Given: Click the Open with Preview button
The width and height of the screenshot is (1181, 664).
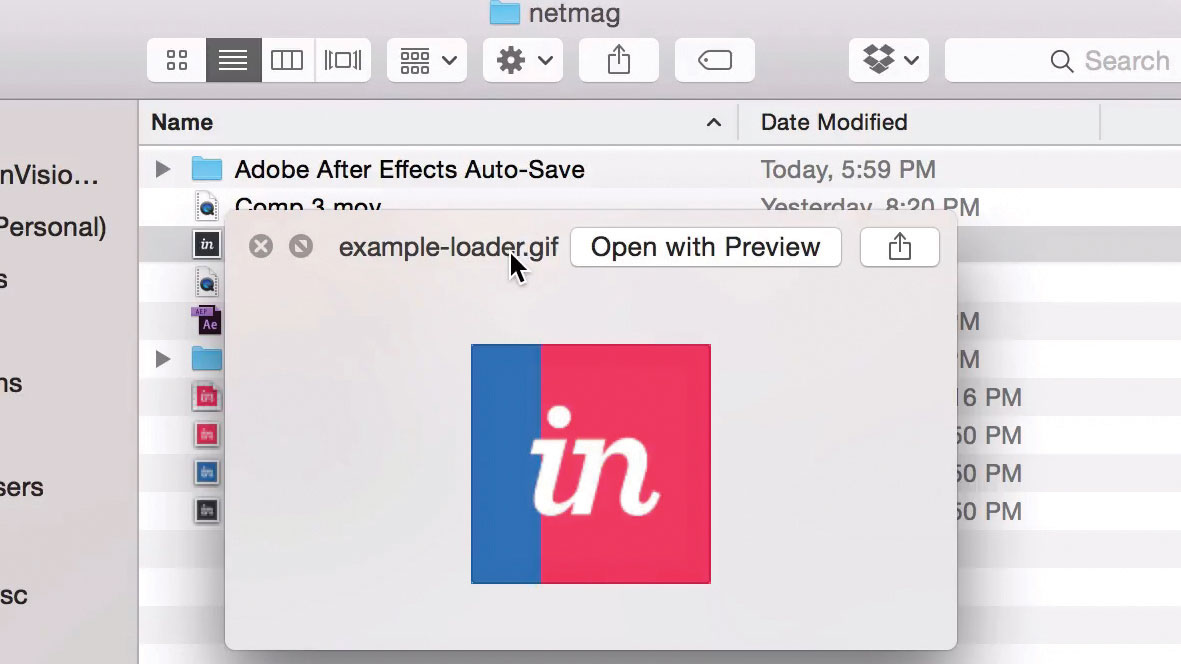Looking at the screenshot, I should tap(706, 247).
